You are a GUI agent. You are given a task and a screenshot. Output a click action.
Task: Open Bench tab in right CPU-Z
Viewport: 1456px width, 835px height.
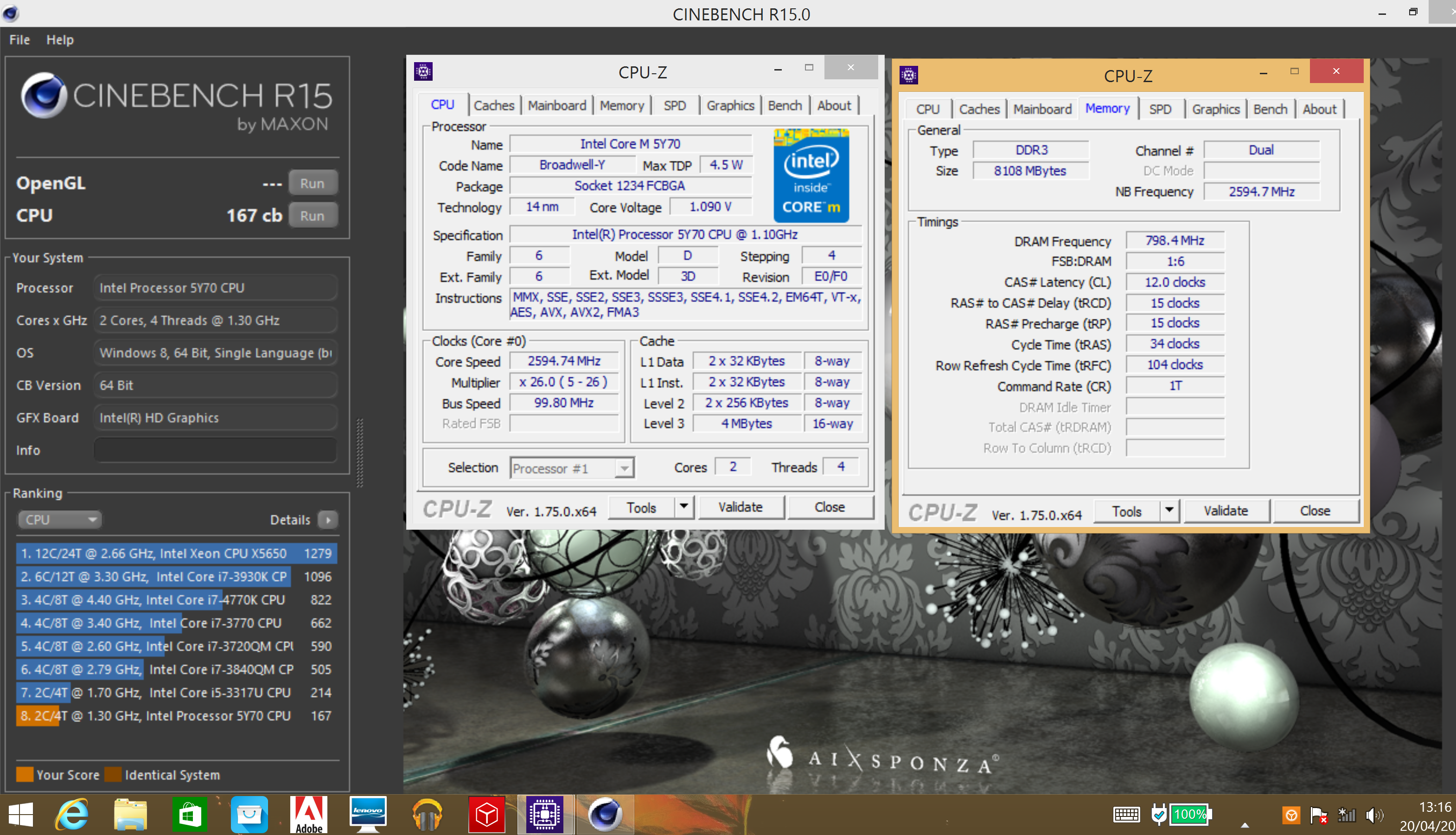tap(1270, 109)
